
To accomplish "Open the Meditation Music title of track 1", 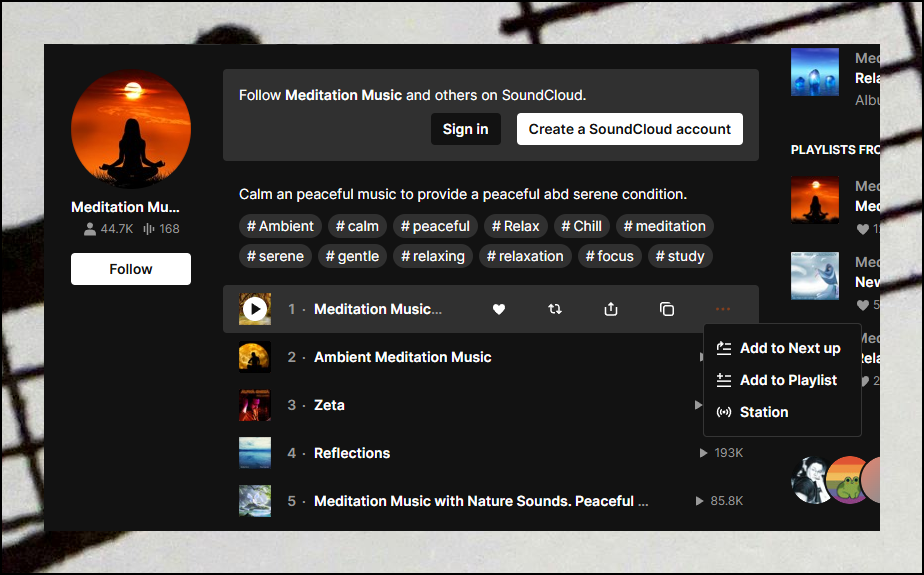I will point(378,309).
